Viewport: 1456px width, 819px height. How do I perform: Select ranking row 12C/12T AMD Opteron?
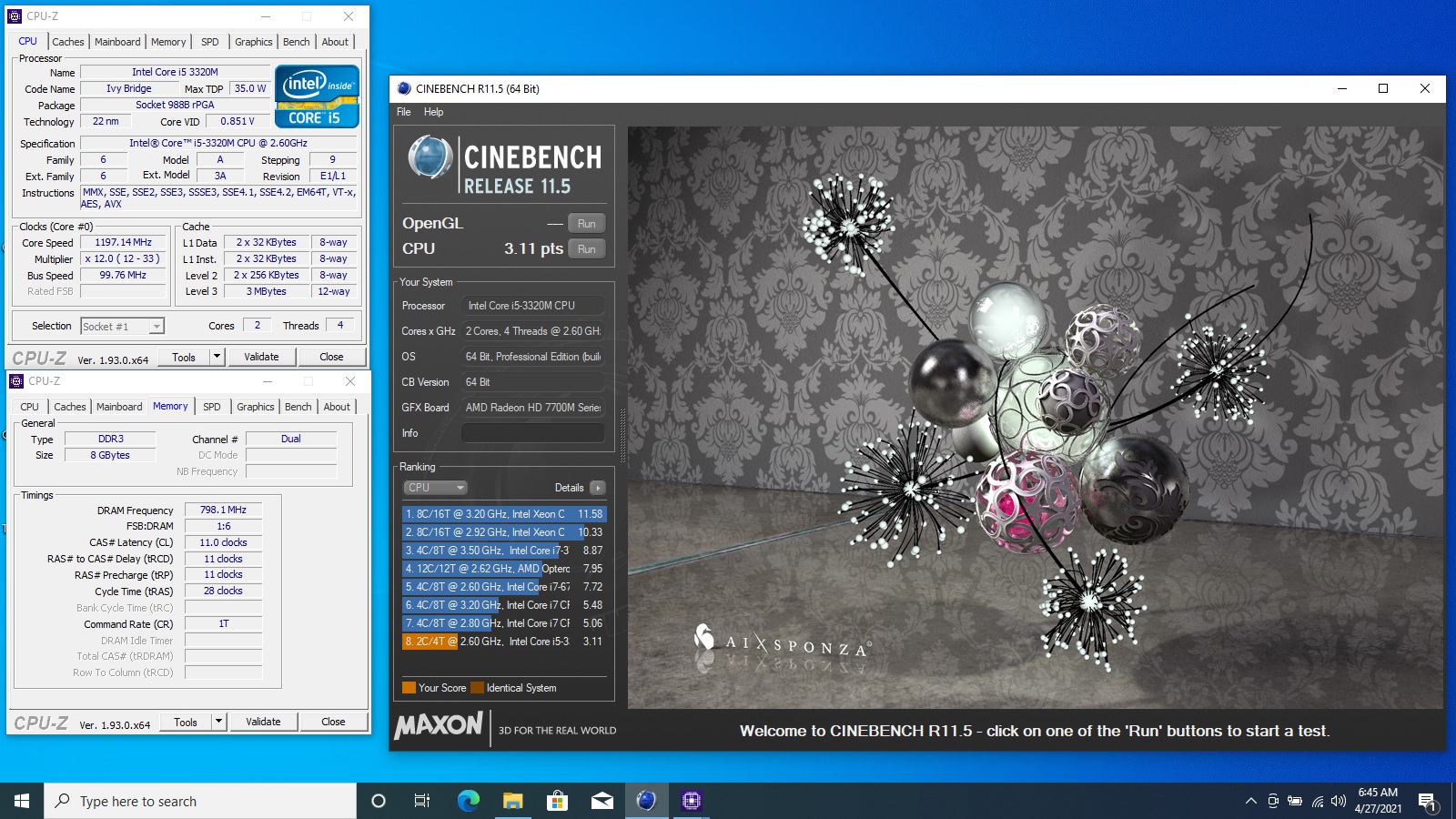pos(504,569)
